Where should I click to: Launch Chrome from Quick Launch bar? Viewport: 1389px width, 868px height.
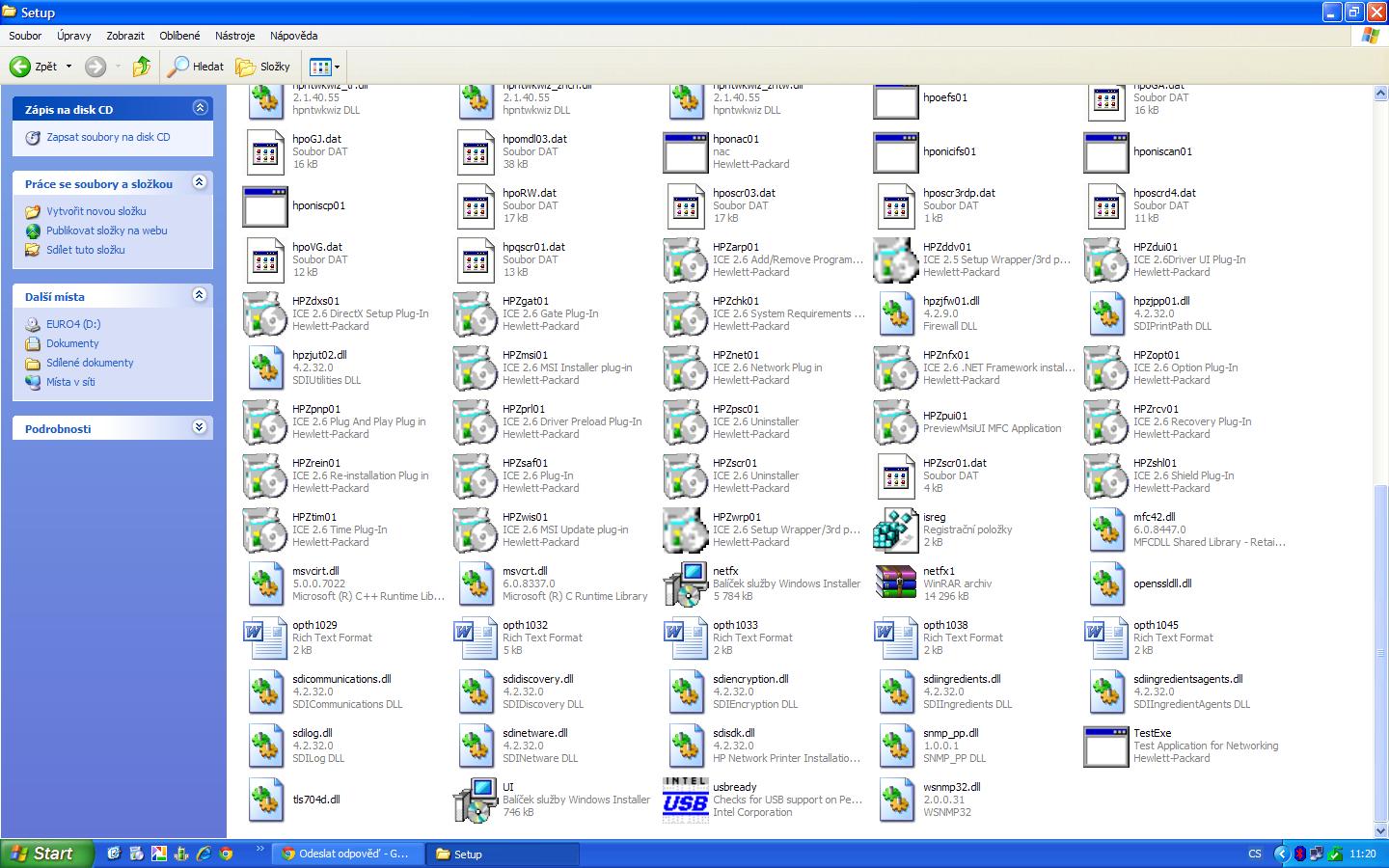226,854
